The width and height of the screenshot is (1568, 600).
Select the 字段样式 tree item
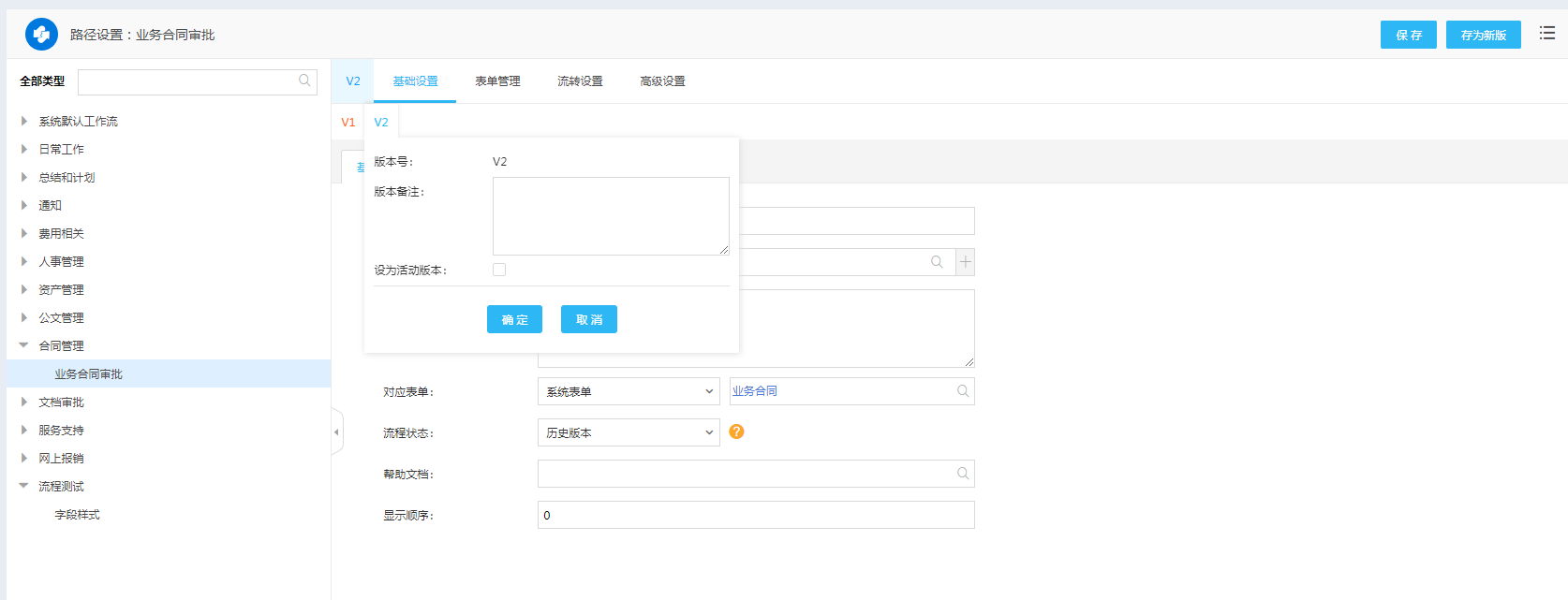pos(77,515)
